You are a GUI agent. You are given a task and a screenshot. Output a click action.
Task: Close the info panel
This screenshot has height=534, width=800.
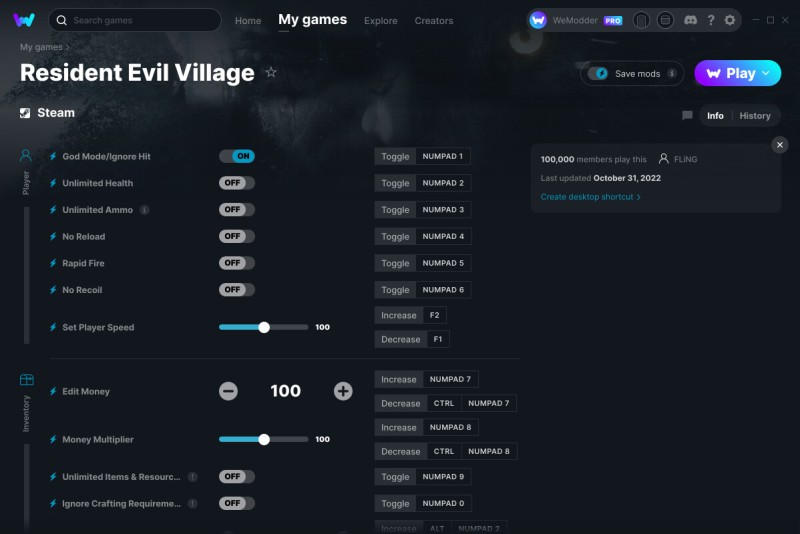[x=780, y=145]
